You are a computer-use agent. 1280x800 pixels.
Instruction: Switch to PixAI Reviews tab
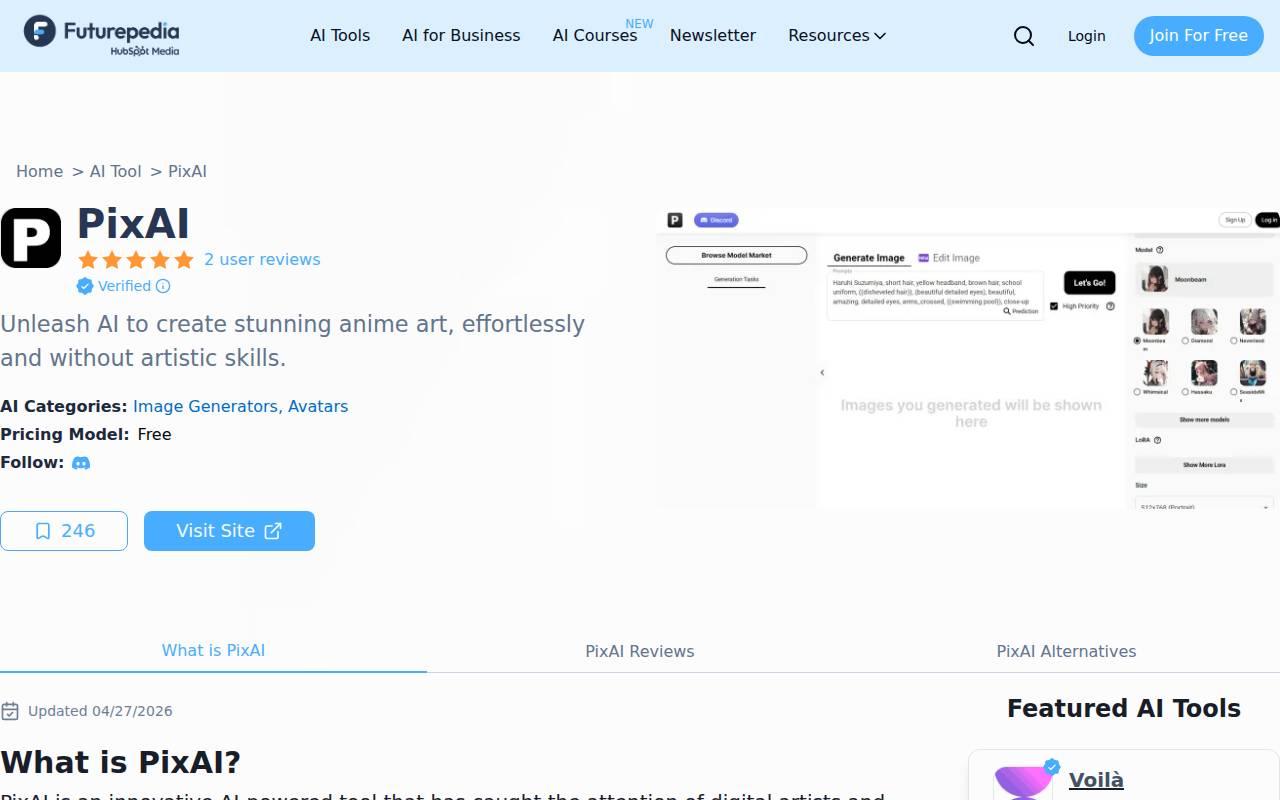click(x=640, y=651)
